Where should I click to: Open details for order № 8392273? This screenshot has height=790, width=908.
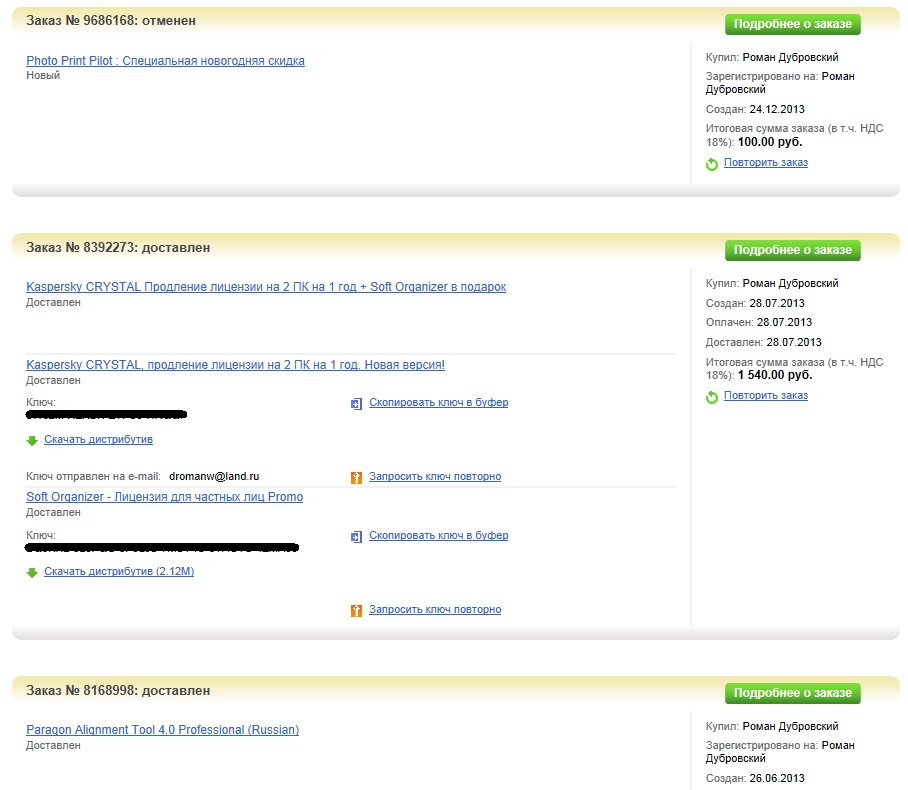792,250
